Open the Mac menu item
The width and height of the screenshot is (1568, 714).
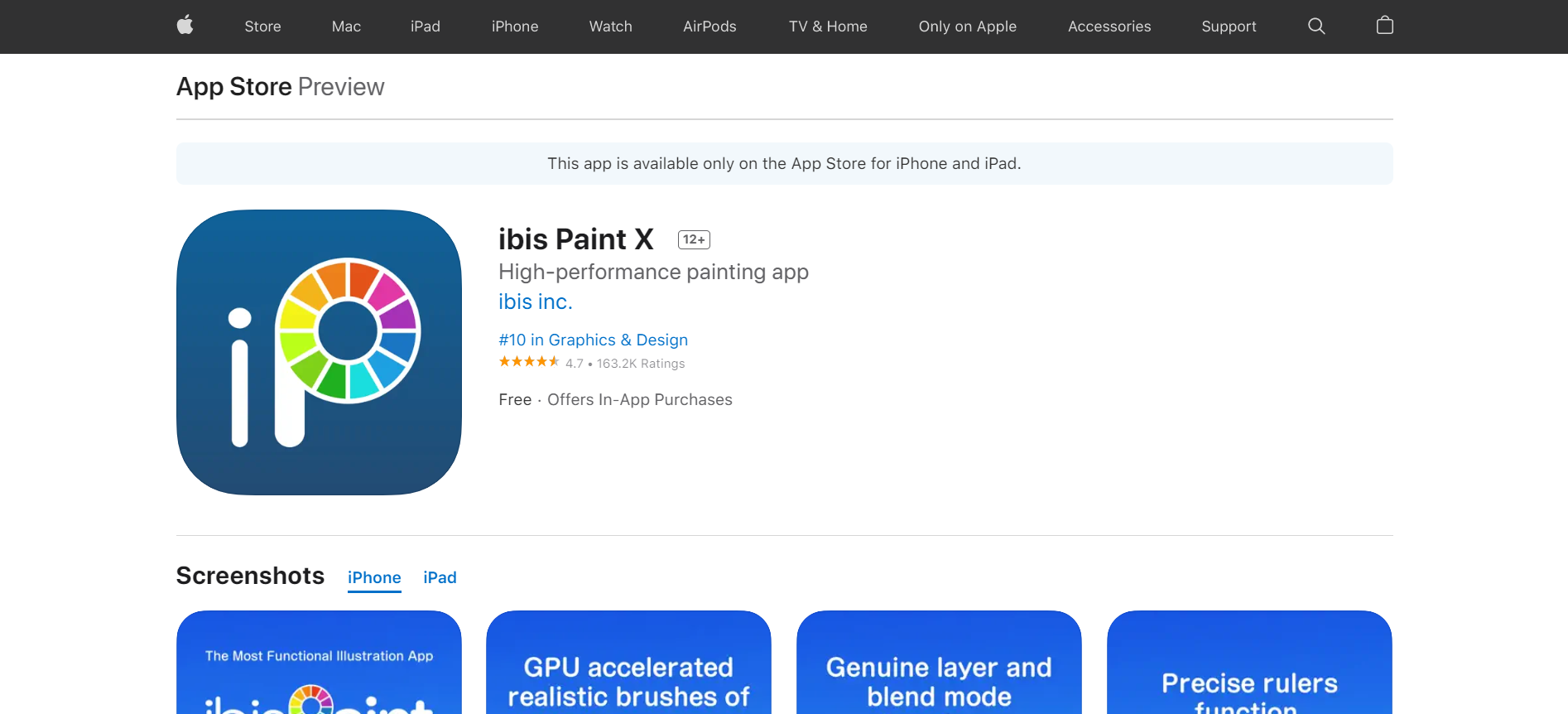(x=346, y=27)
